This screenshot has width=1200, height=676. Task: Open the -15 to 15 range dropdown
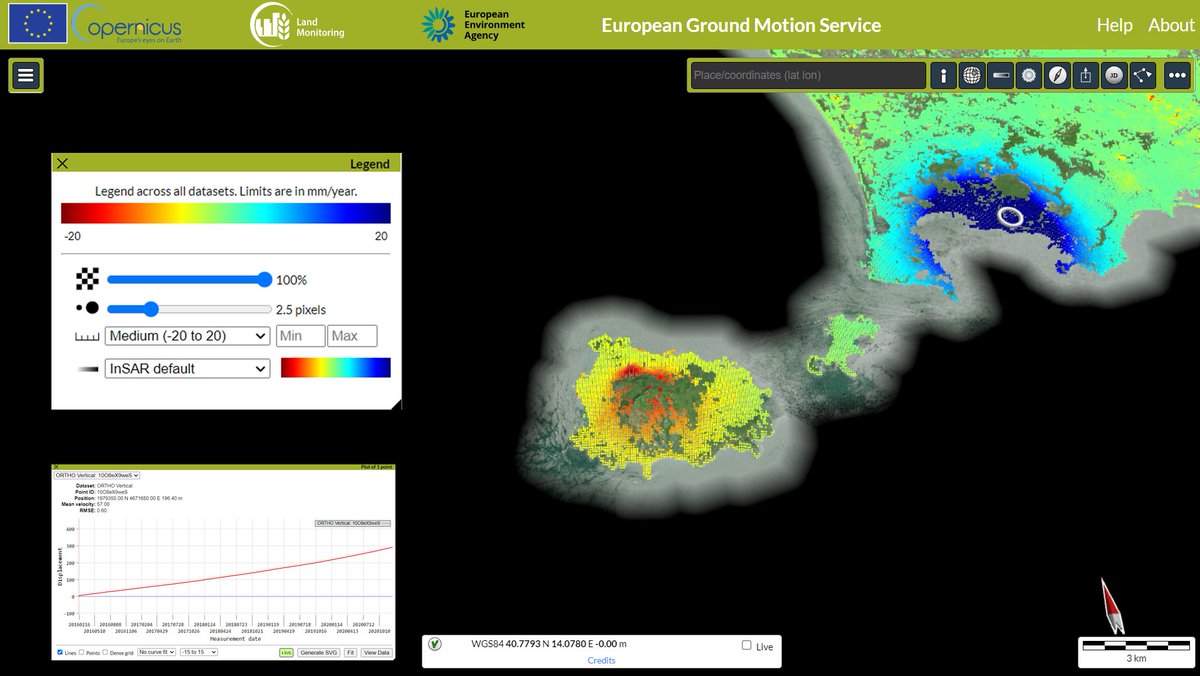[x=198, y=652]
